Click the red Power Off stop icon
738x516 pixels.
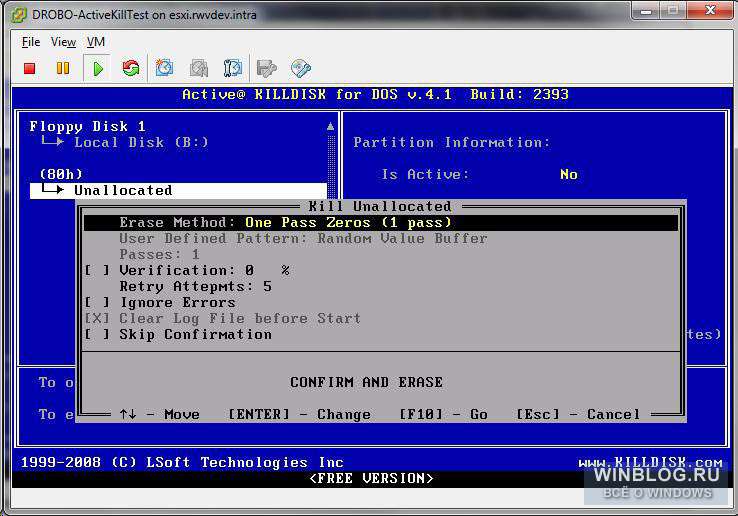pyautogui.click(x=30, y=69)
